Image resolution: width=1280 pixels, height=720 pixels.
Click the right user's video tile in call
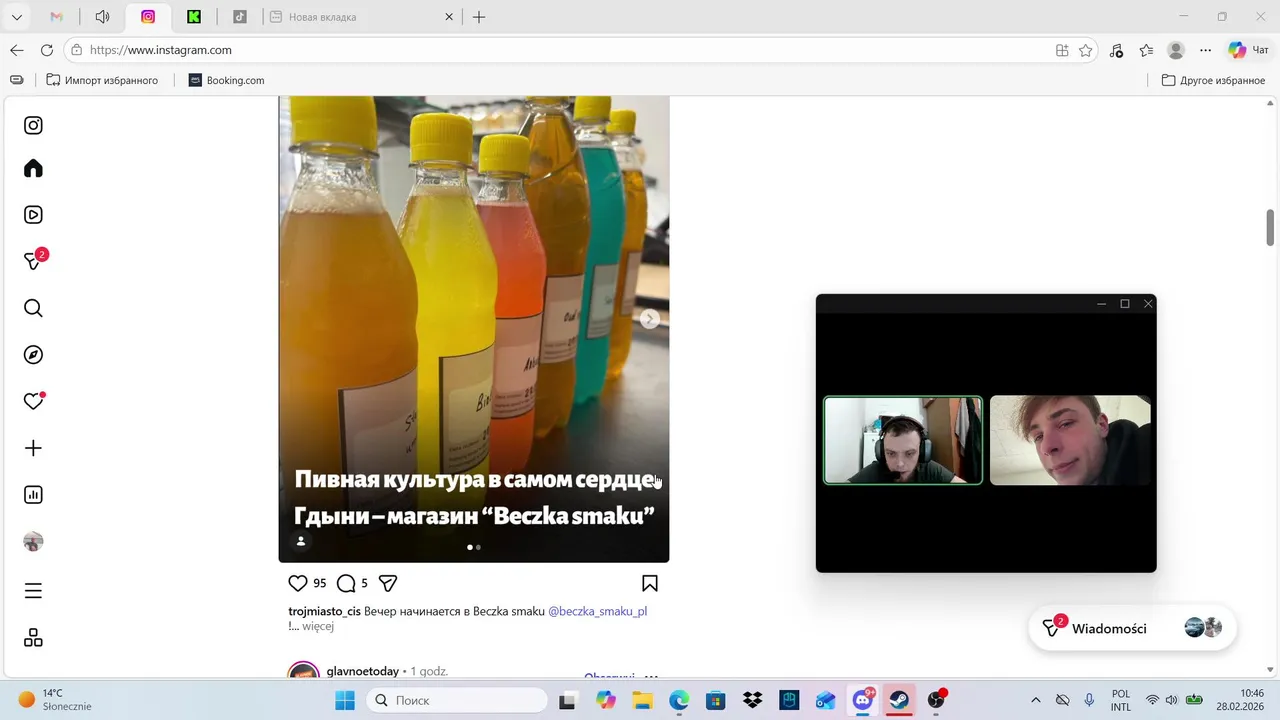(x=1070, y=440)
